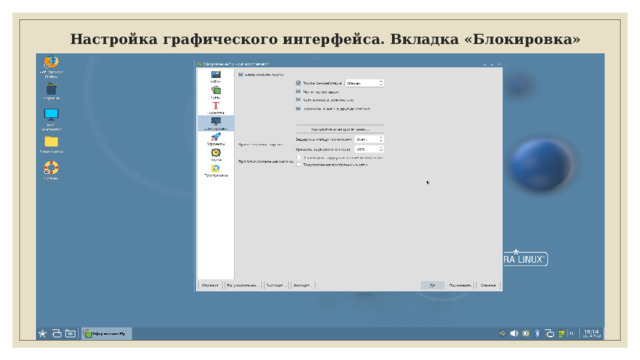The width and height of the screenshot is (640, 360).
Task: Click the Применить apply button
Action: 460,285
